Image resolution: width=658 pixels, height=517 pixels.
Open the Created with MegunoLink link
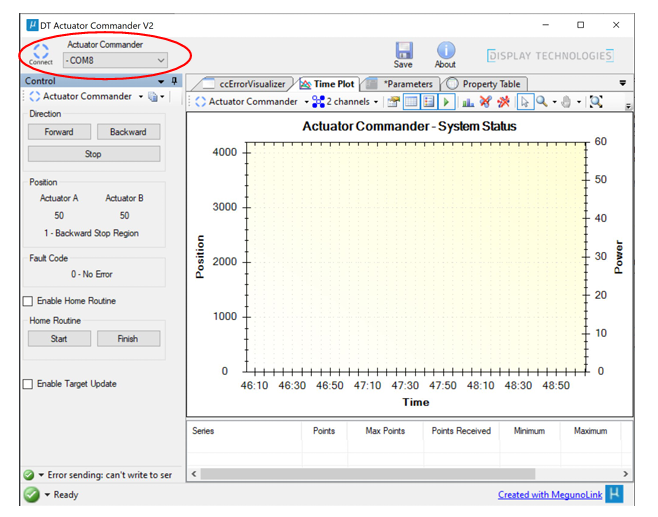(x=549, y=495)
